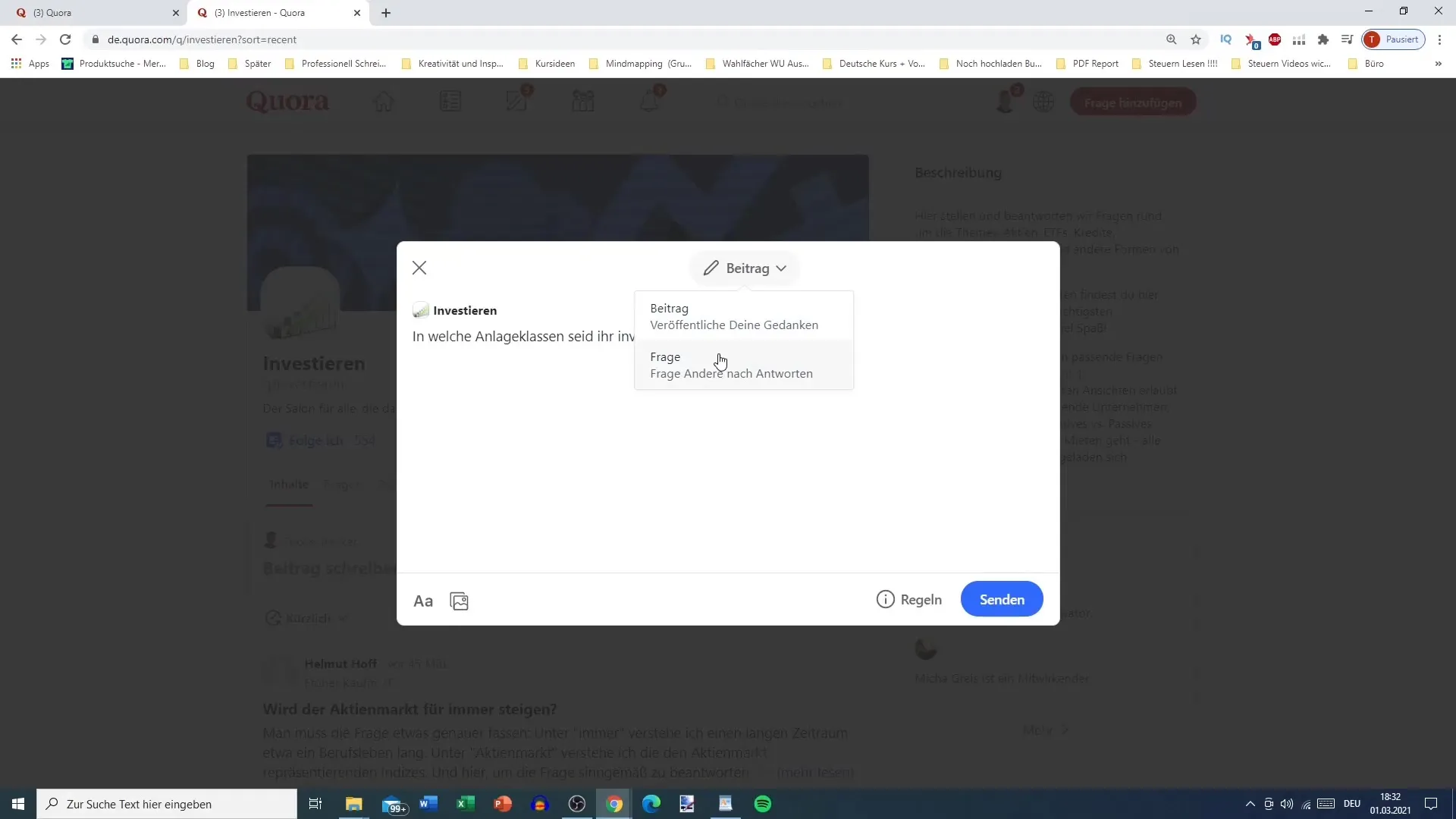Open Word from the taskbar
1456x819 pixels.
(x=428, y=804)
